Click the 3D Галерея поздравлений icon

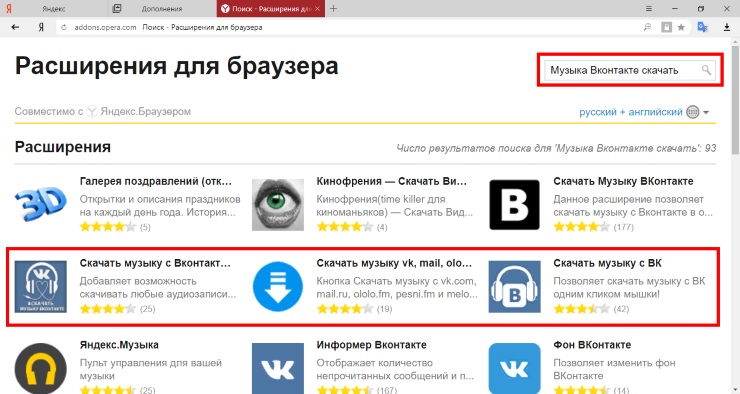pos(41,205)
